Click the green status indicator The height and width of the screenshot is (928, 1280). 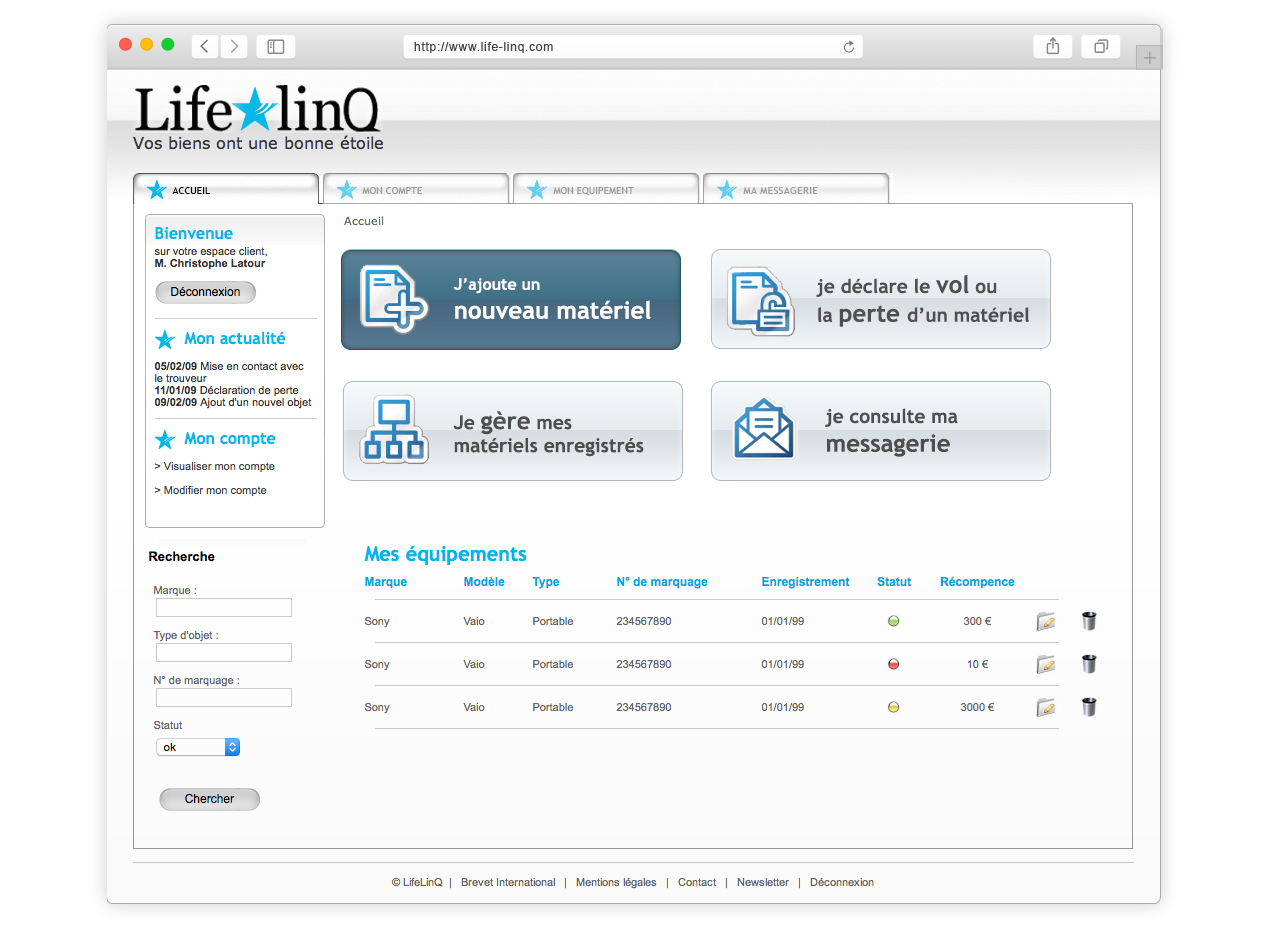pos(894,621)
